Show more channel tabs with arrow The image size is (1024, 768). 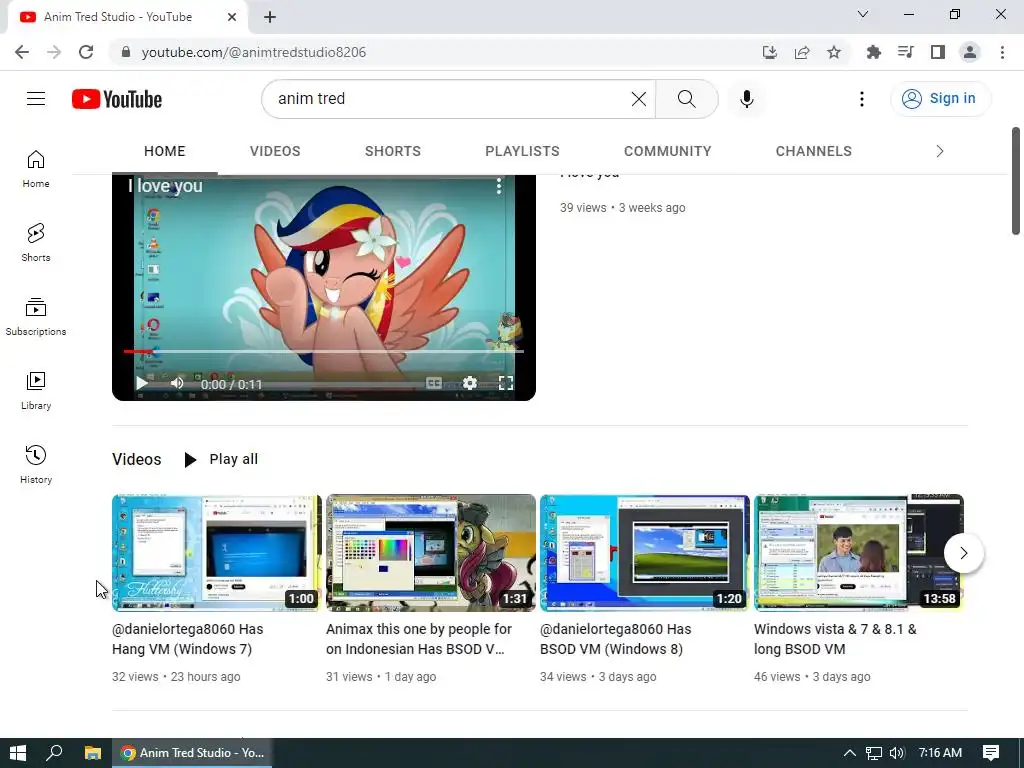(x=940, y=151)
